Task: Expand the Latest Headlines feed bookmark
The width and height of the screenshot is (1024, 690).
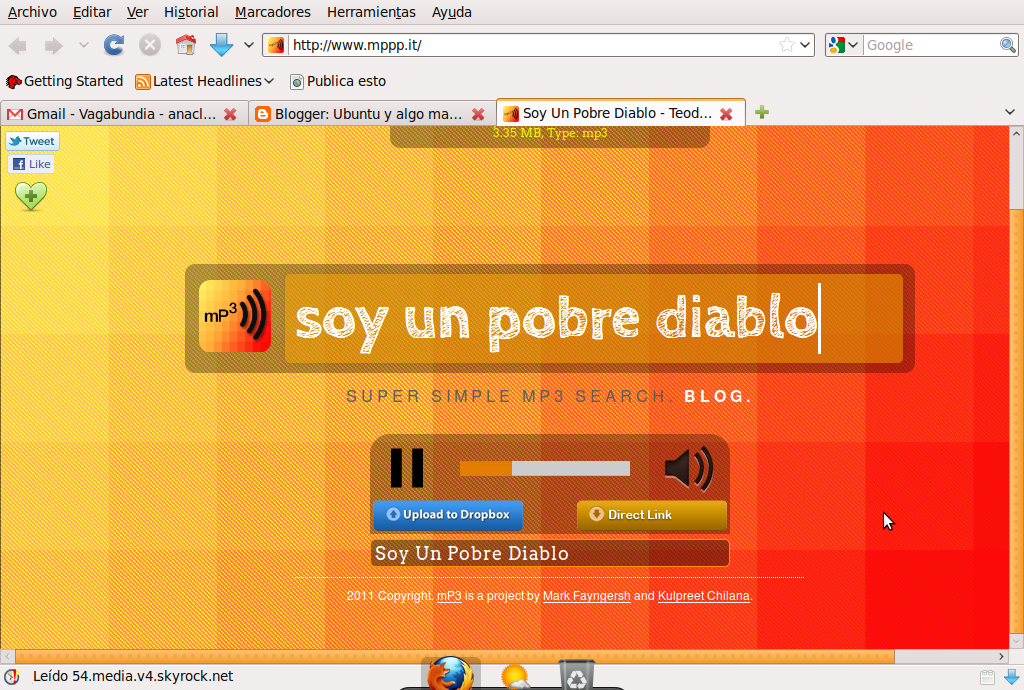Action: tap(204, 81)
